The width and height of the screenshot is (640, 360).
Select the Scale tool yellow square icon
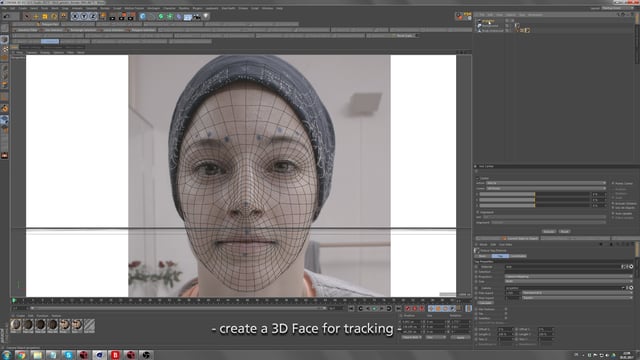point(45,16)
